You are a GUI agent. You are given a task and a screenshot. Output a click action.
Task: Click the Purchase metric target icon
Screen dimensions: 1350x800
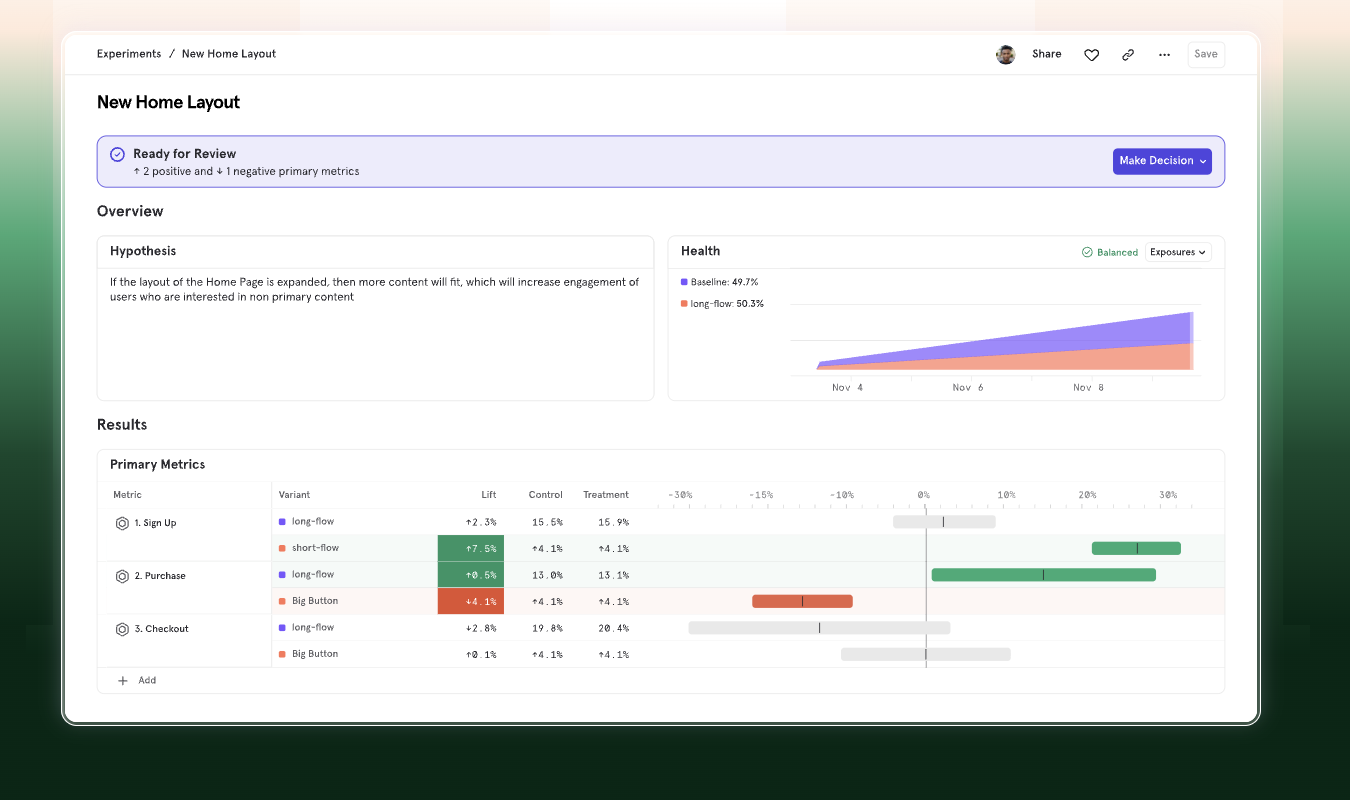pos(122,575)
